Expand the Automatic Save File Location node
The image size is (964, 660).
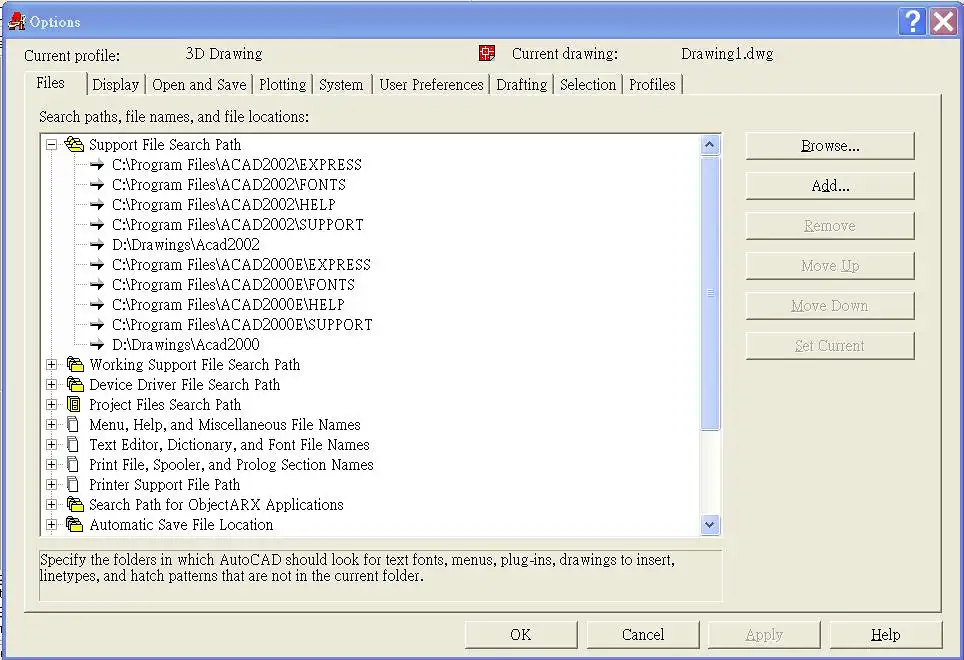[x=52, y=525]
